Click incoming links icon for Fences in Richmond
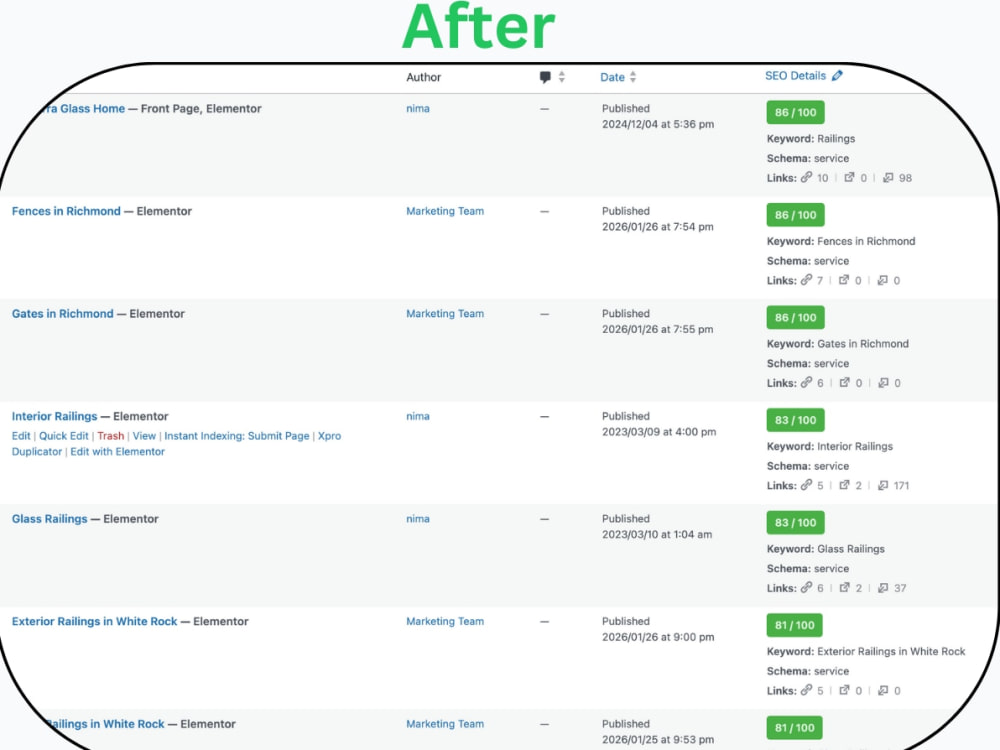The height and width of the screenshot is (750, 1000). (x=883, y=280)
